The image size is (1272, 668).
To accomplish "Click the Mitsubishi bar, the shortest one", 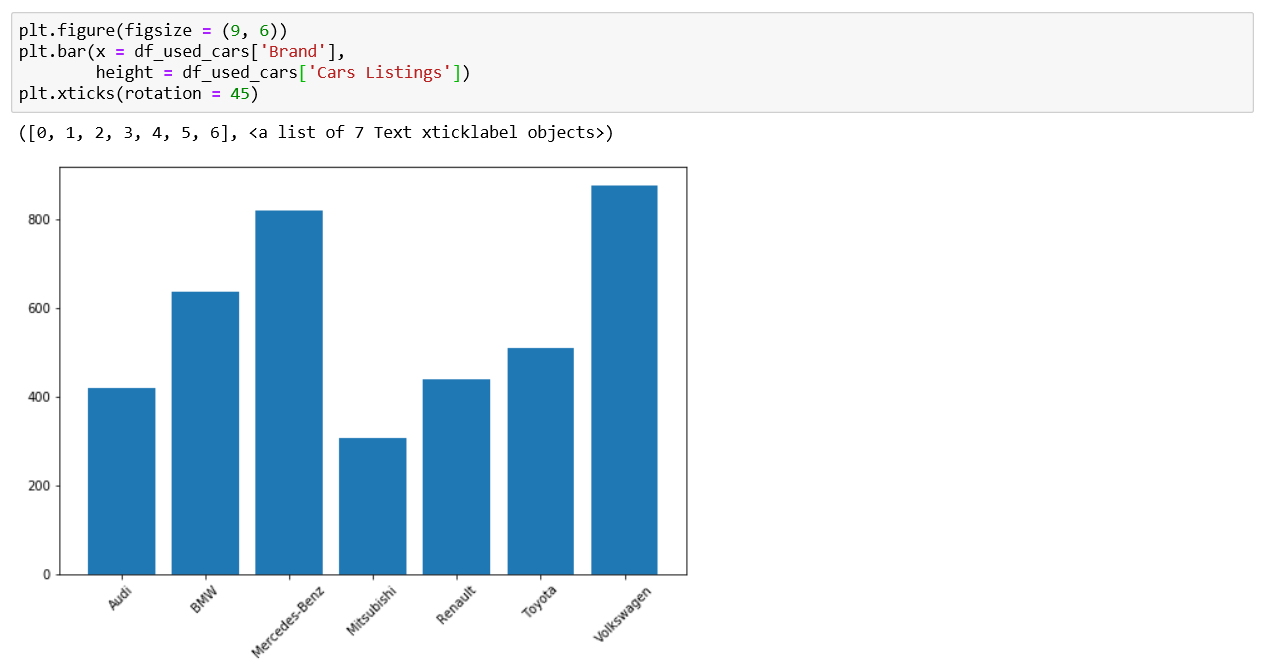I will tap(372, 506).
